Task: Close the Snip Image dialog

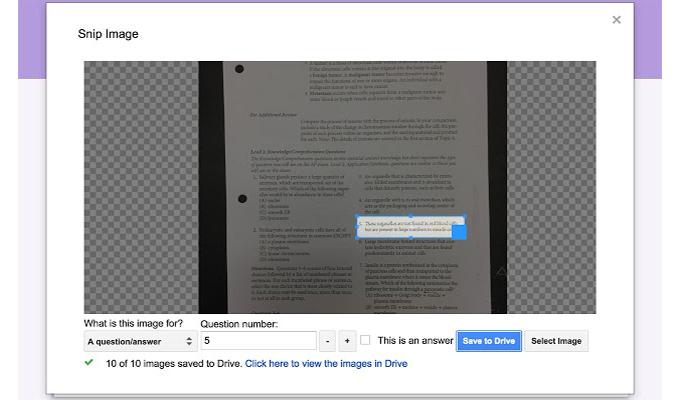Action: [616, 20]
